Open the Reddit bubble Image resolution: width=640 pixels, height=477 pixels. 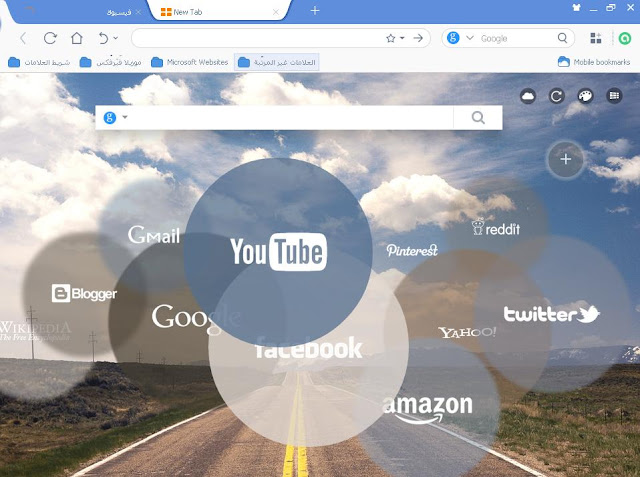click(x=496, y=227)
